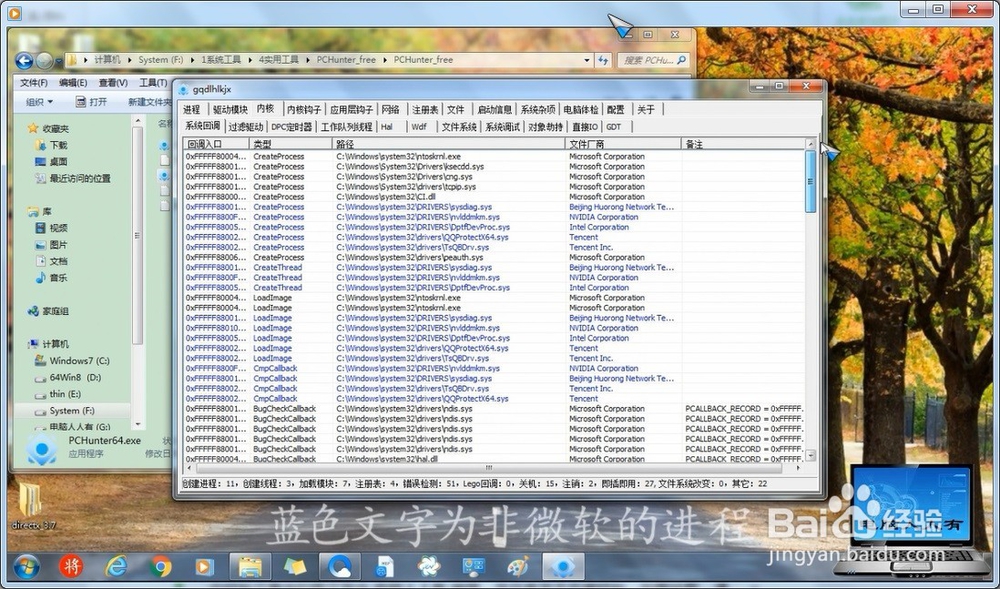Switch to PCHunter in the taskbar
Viewport: 1000px width, 589px height.
coord(563,566)
